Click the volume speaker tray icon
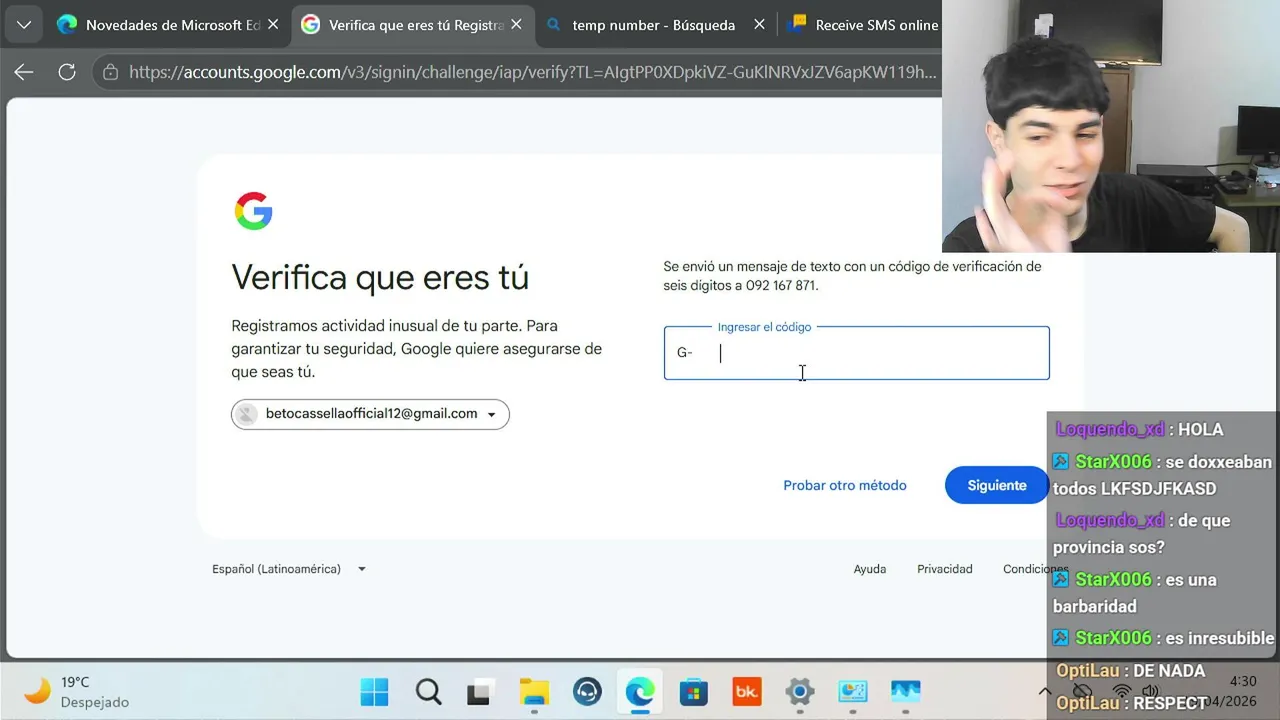 [1150, 691]
